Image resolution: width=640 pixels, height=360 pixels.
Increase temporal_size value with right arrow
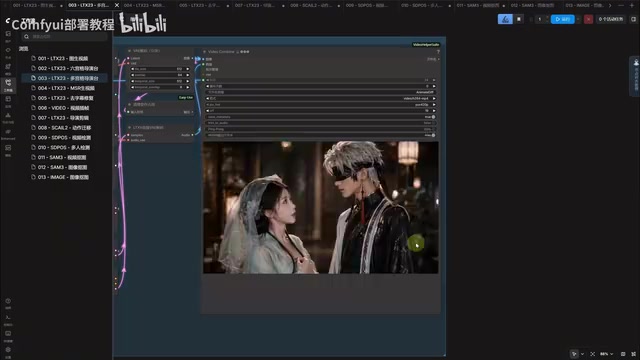pyautogui.click(x=188, y=81)
